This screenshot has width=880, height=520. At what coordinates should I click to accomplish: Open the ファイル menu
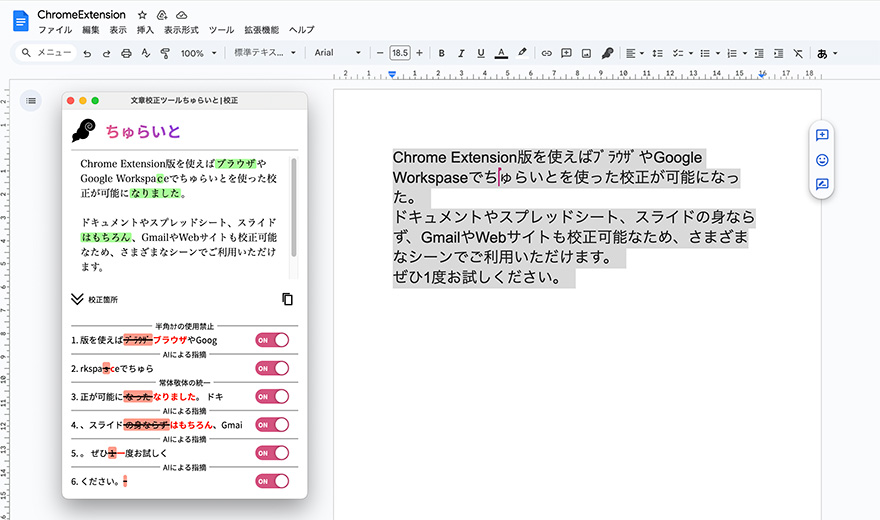point(55,30)
